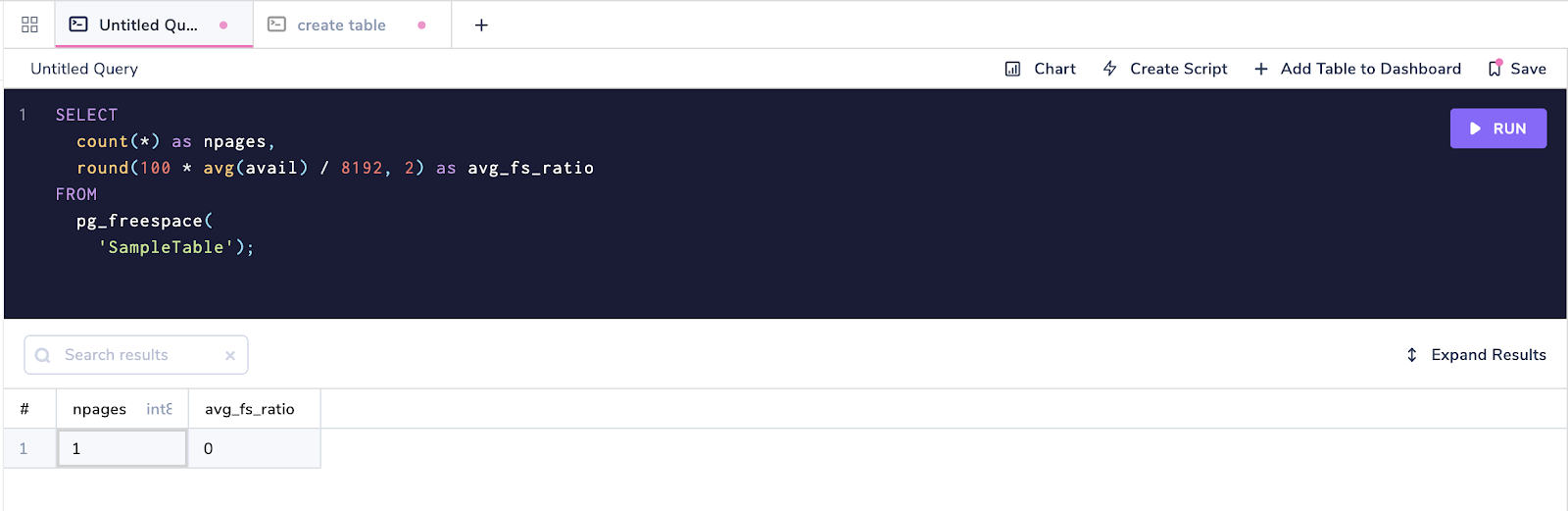Click the Create Script lightning icon
The width and height of the screenshot is (1568, 511).
1109,69
